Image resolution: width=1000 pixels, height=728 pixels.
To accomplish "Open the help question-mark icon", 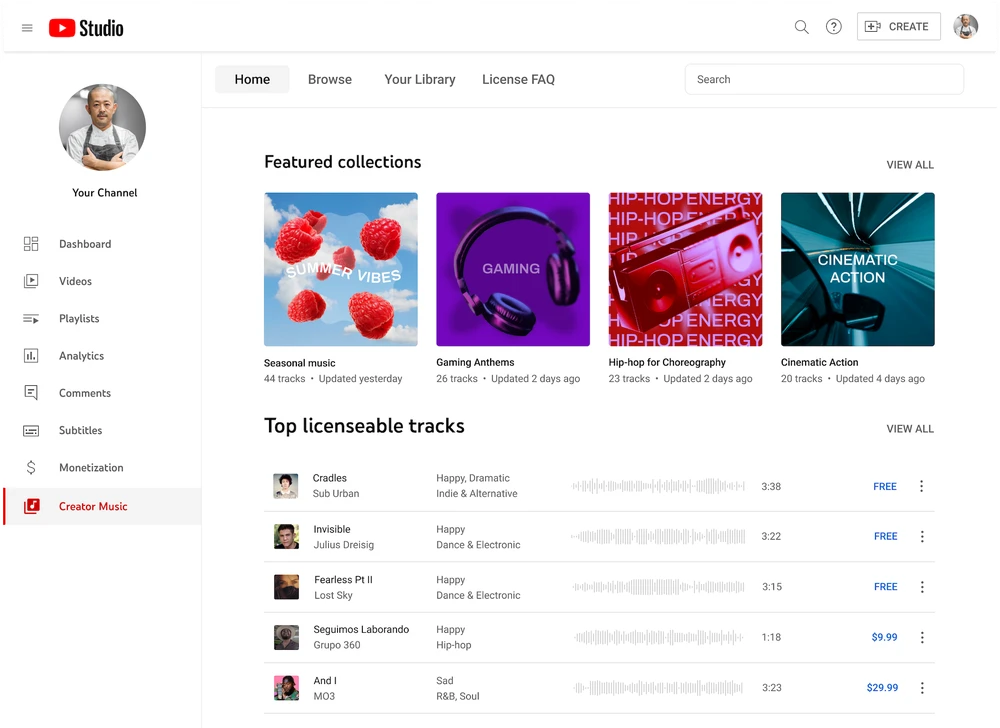I will click(834, 27).
